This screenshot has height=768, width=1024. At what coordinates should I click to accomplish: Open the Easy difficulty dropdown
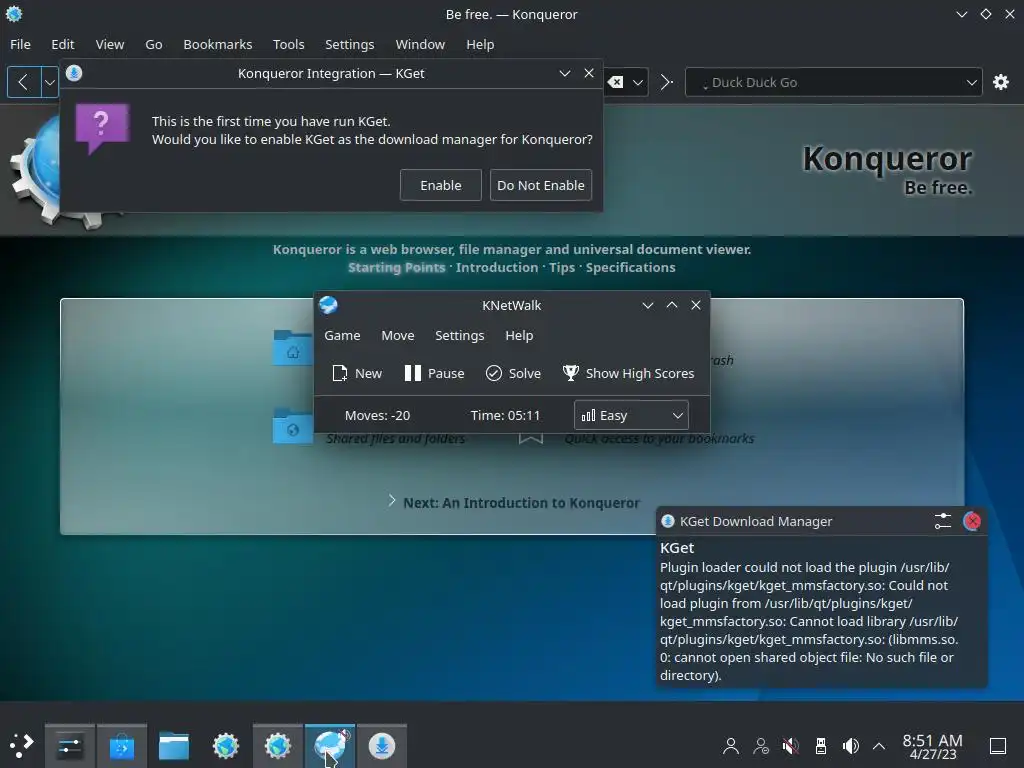pyautogui.click(x=631, y=415)
